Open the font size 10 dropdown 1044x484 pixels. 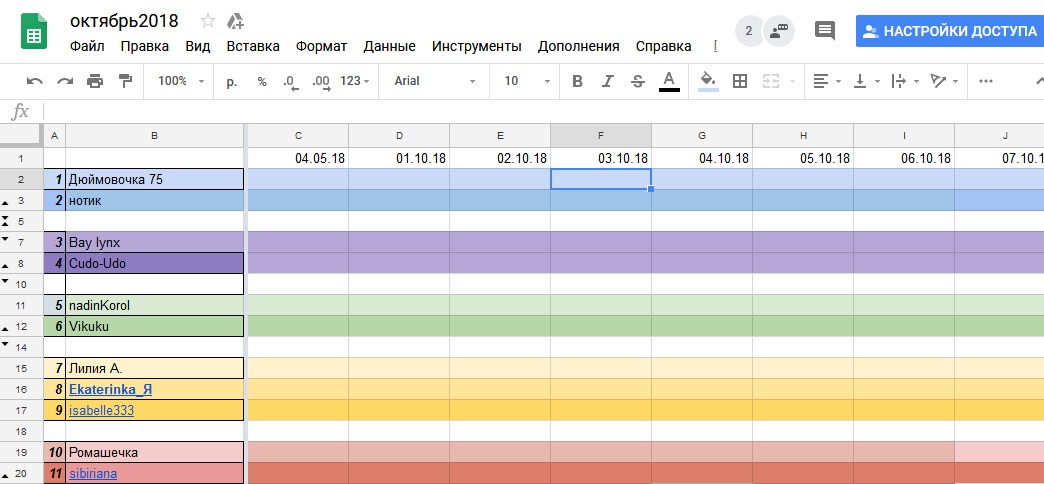(x=527, y=81)
